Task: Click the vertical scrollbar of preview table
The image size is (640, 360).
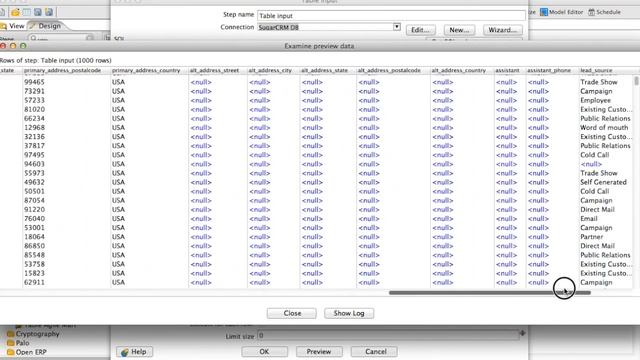Action: pyautogui.click(x=636, y=81)
